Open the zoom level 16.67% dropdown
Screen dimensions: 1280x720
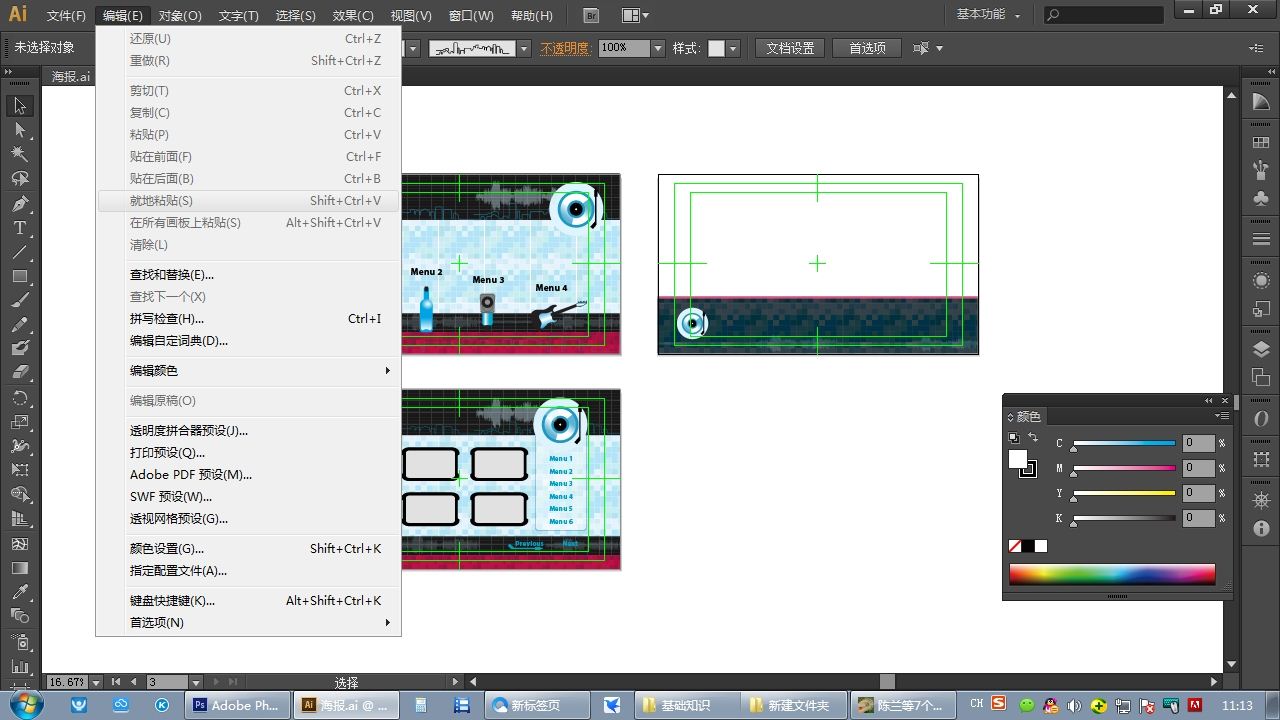click(96, 682)
